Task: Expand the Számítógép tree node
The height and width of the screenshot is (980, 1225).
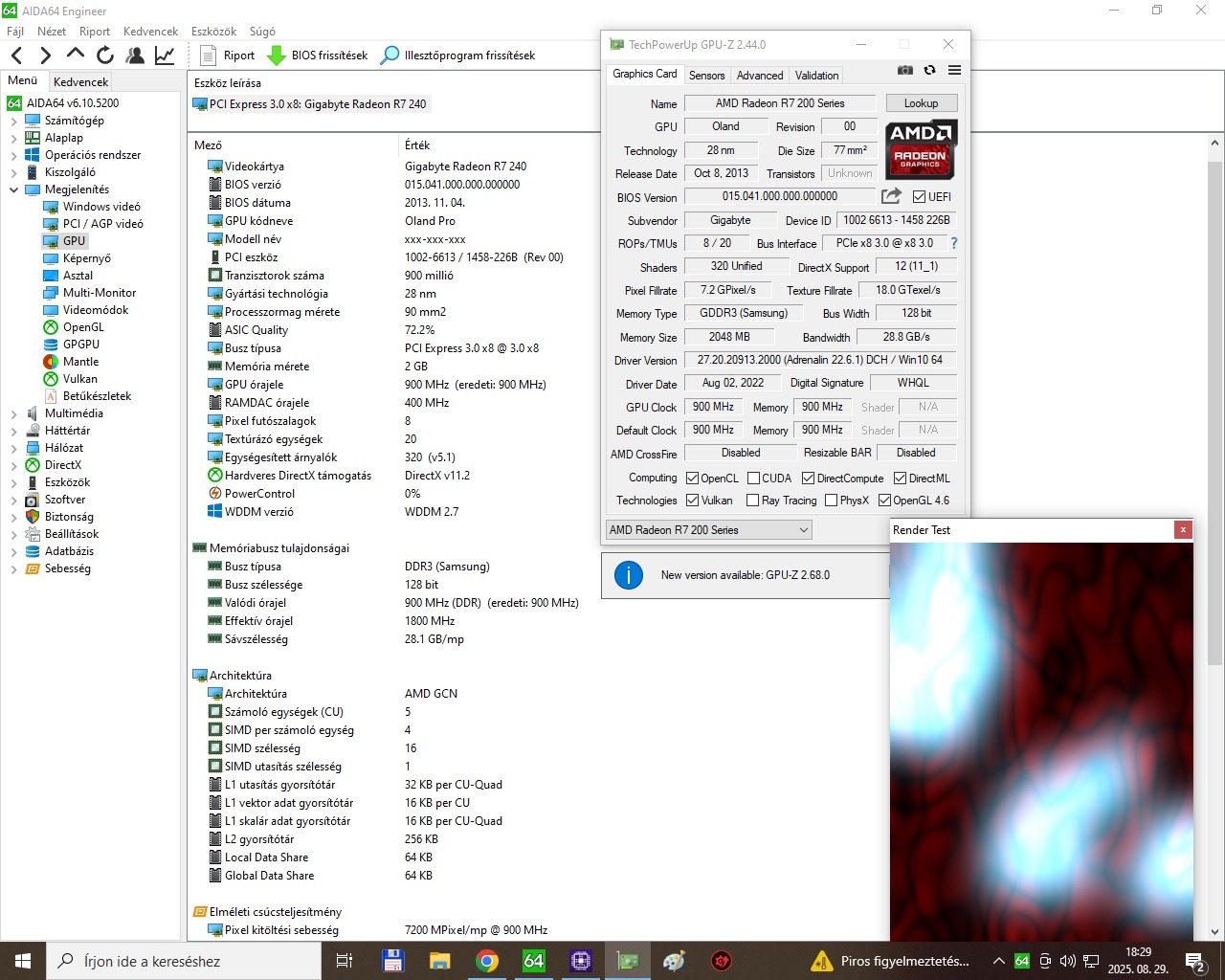Action: (13, 121)
